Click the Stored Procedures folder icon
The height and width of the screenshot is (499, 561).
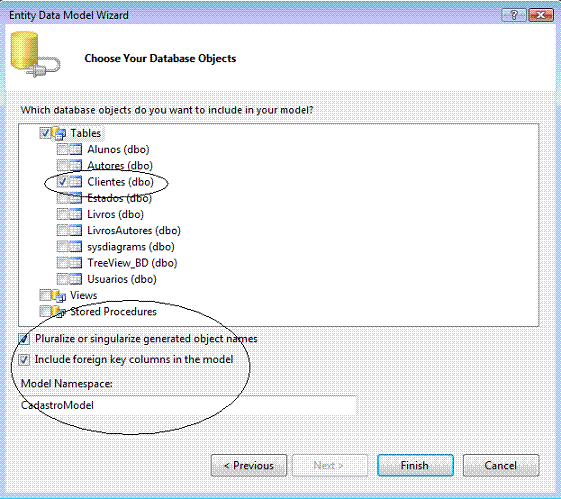[59, 312]
